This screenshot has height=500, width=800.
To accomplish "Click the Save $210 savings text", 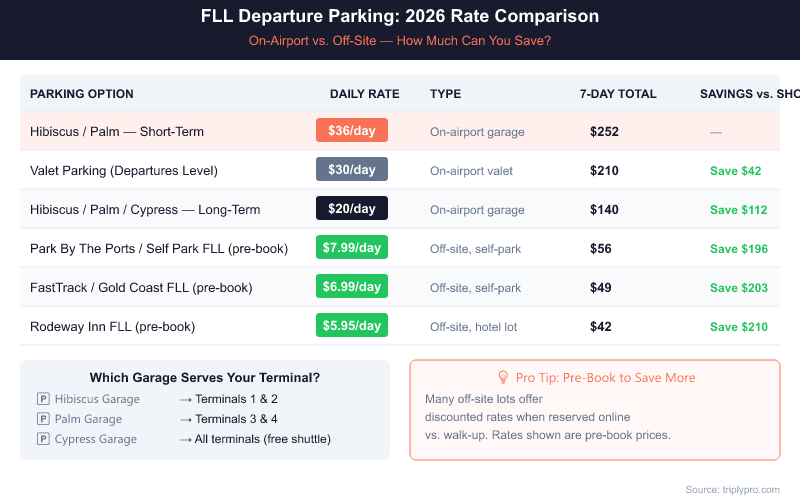I will coord(738,327).
